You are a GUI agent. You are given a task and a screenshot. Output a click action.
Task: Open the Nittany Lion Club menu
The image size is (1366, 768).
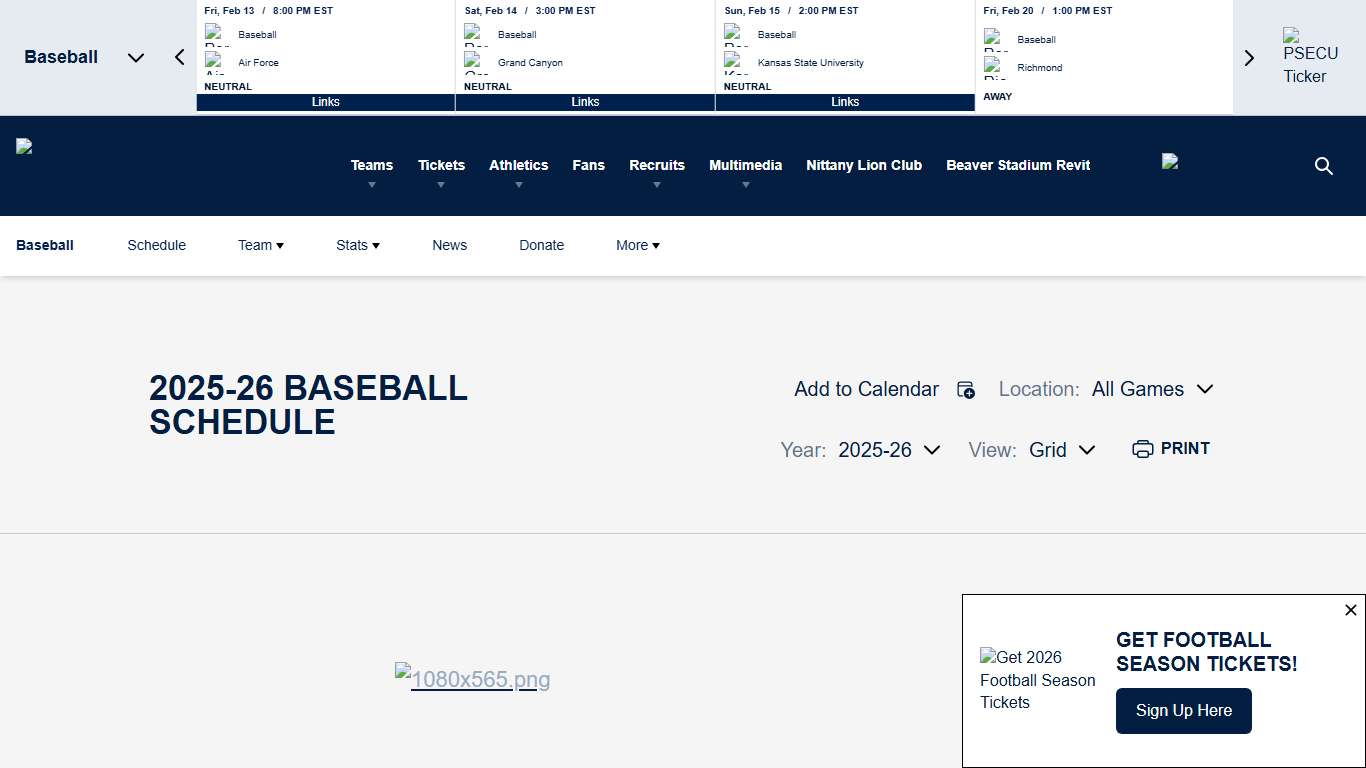click(x=864, y=165)
